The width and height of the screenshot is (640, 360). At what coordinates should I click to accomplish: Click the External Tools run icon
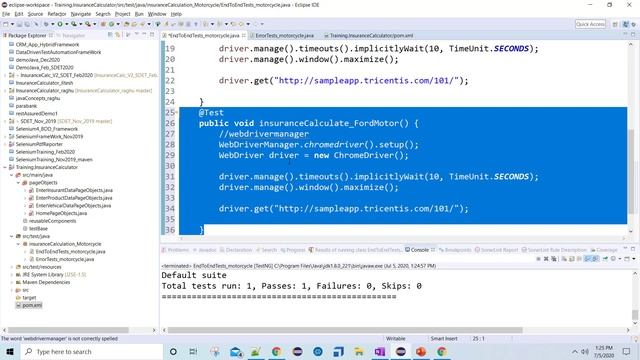[x=88, y=24]
